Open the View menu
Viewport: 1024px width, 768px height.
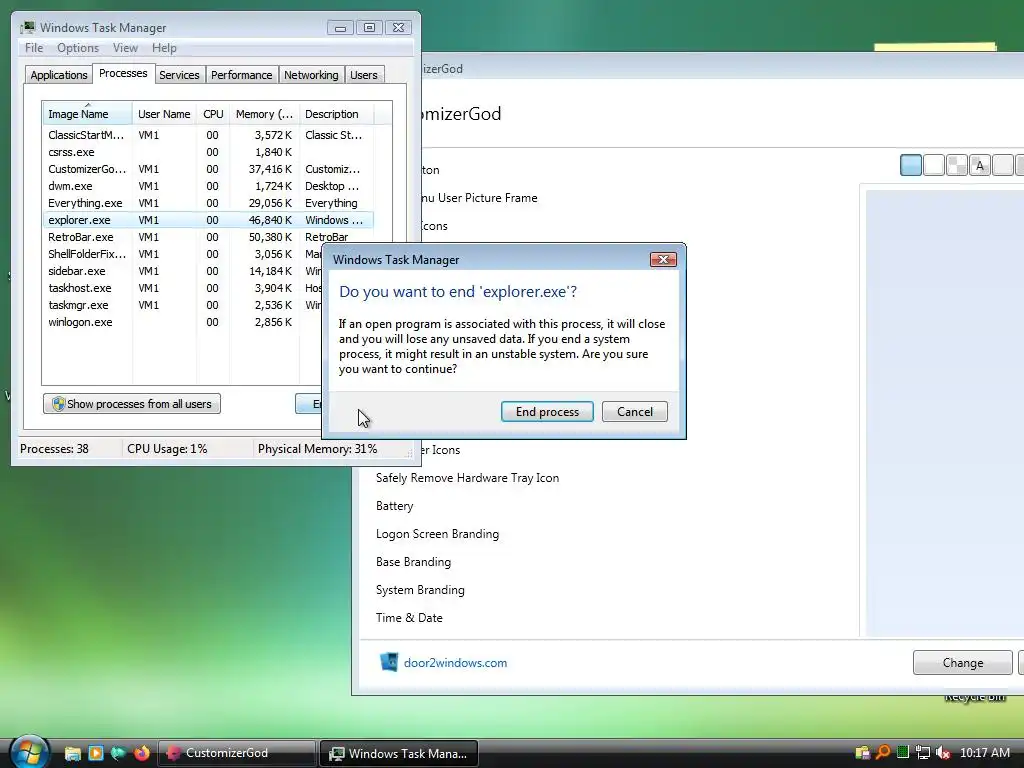click(x=125, y=48)
